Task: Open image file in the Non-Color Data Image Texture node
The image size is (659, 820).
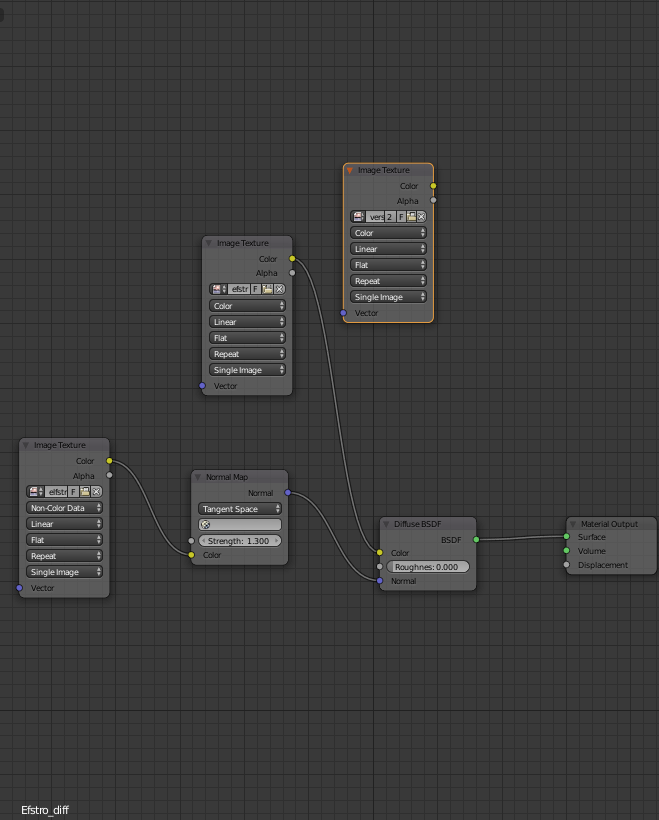Action: (85, 492)
